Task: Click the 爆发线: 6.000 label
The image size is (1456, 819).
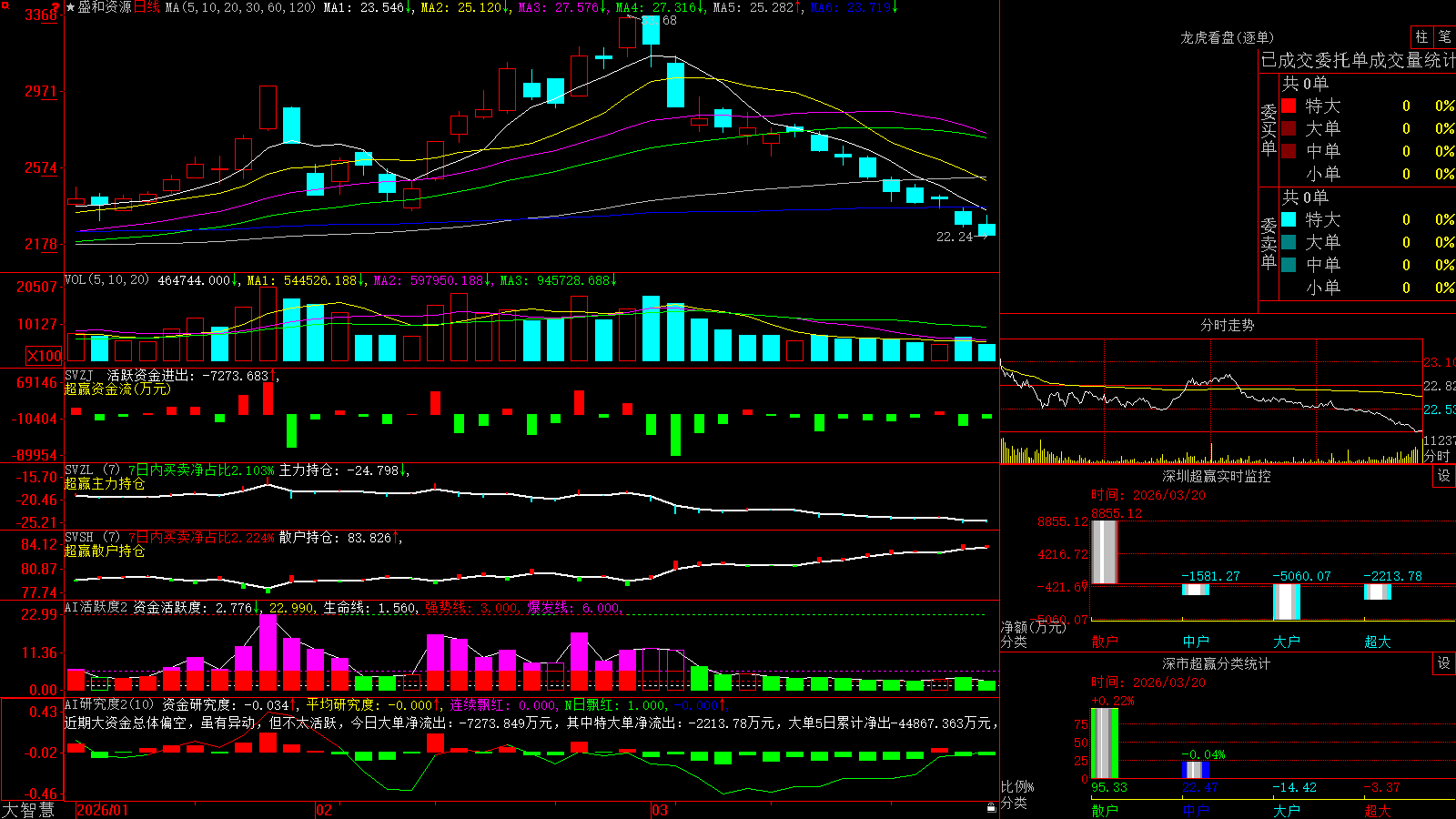Action: pyautogui.click(x=574, y=608)
